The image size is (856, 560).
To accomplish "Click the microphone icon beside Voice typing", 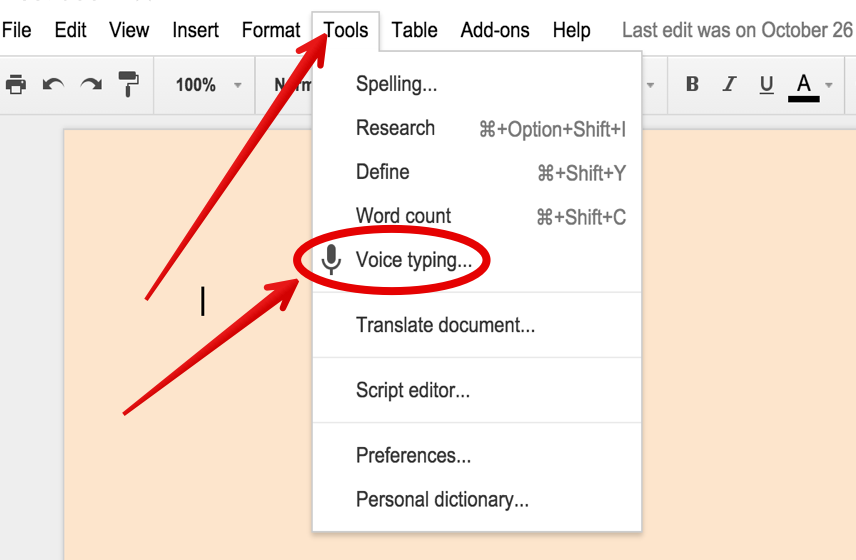I will [x=332, y=261].
